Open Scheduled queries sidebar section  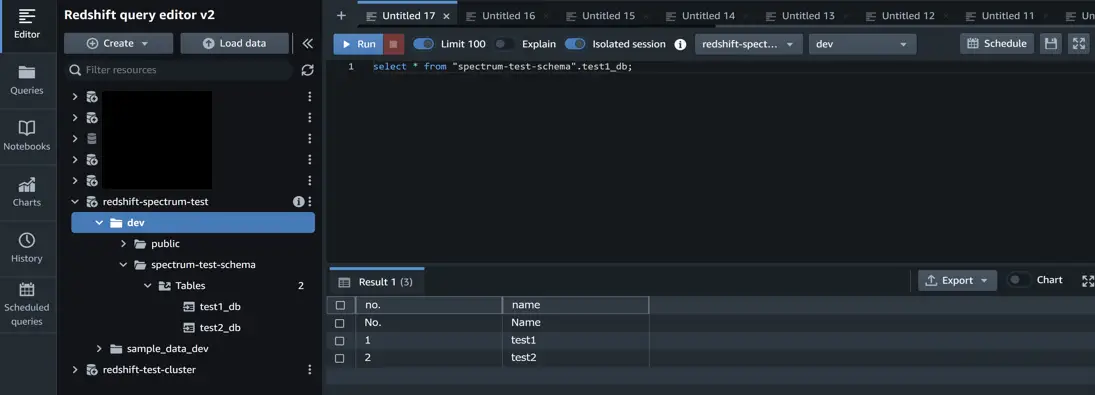(27, 304)
